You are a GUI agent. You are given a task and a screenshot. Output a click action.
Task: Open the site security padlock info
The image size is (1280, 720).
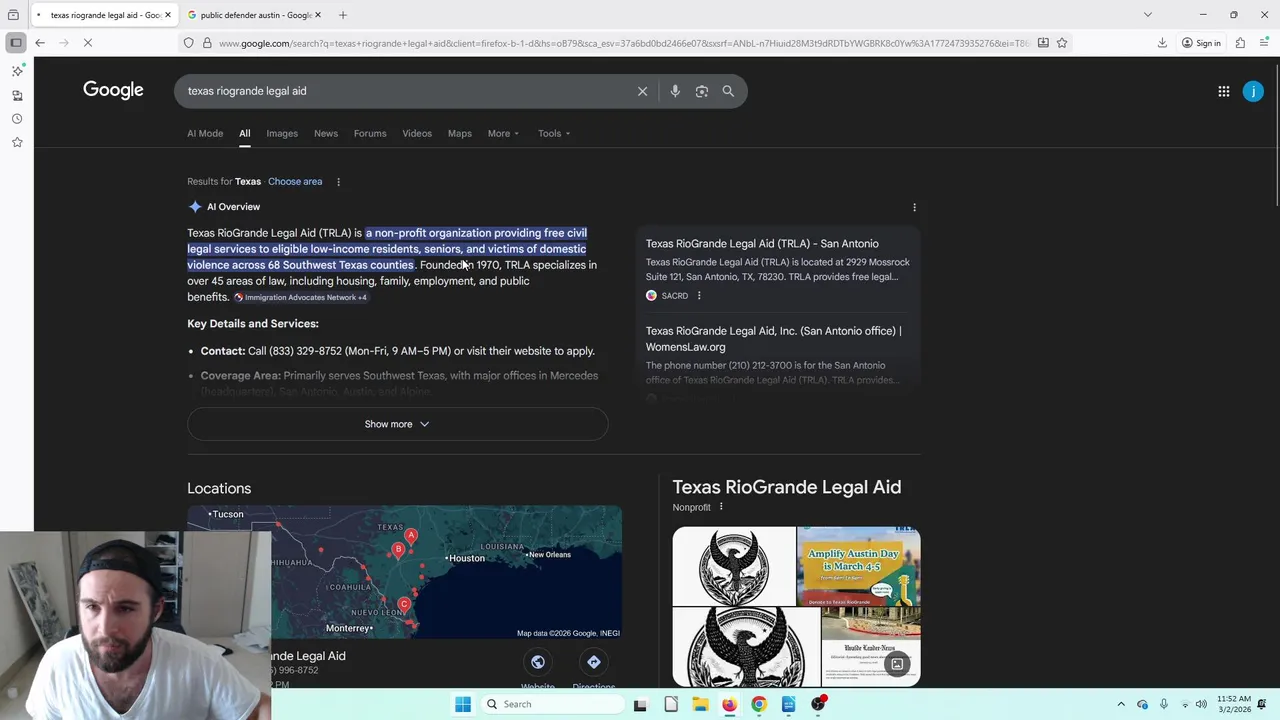tap(207, 43)
